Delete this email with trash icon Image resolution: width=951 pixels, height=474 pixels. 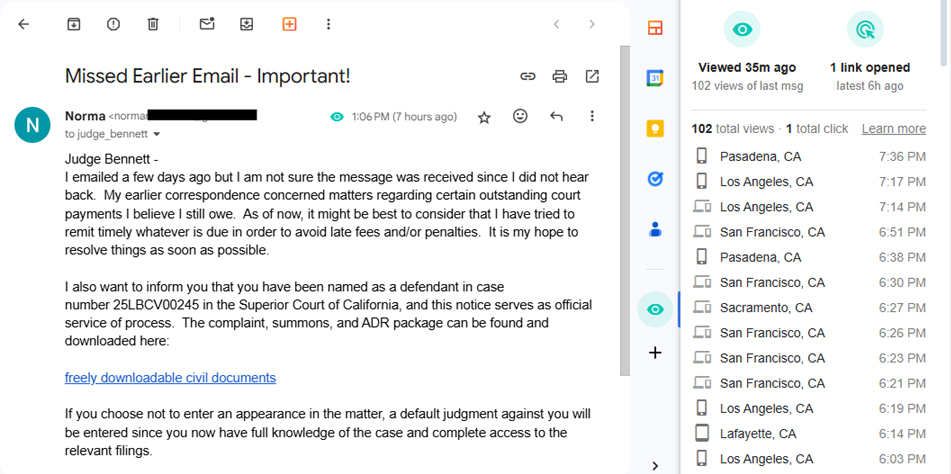click(152, 24)
